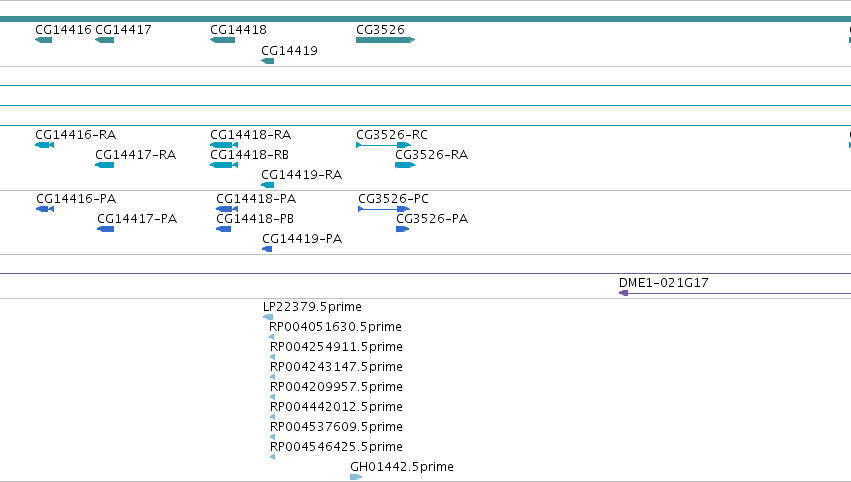Select the DME1-021G17 purple arrow feature
This screenshot has height=482, width=851.
pyautogui.click(x=735, y=293)
